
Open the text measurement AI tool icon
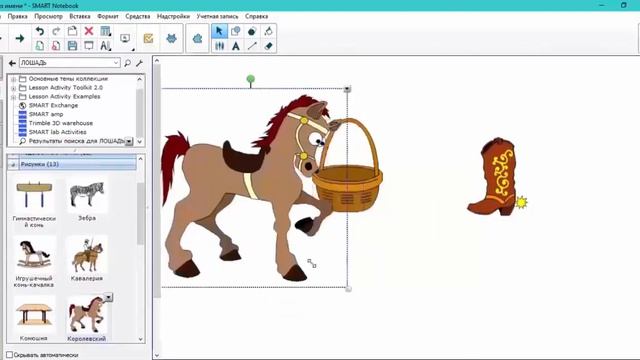click(x=105, y=46)
